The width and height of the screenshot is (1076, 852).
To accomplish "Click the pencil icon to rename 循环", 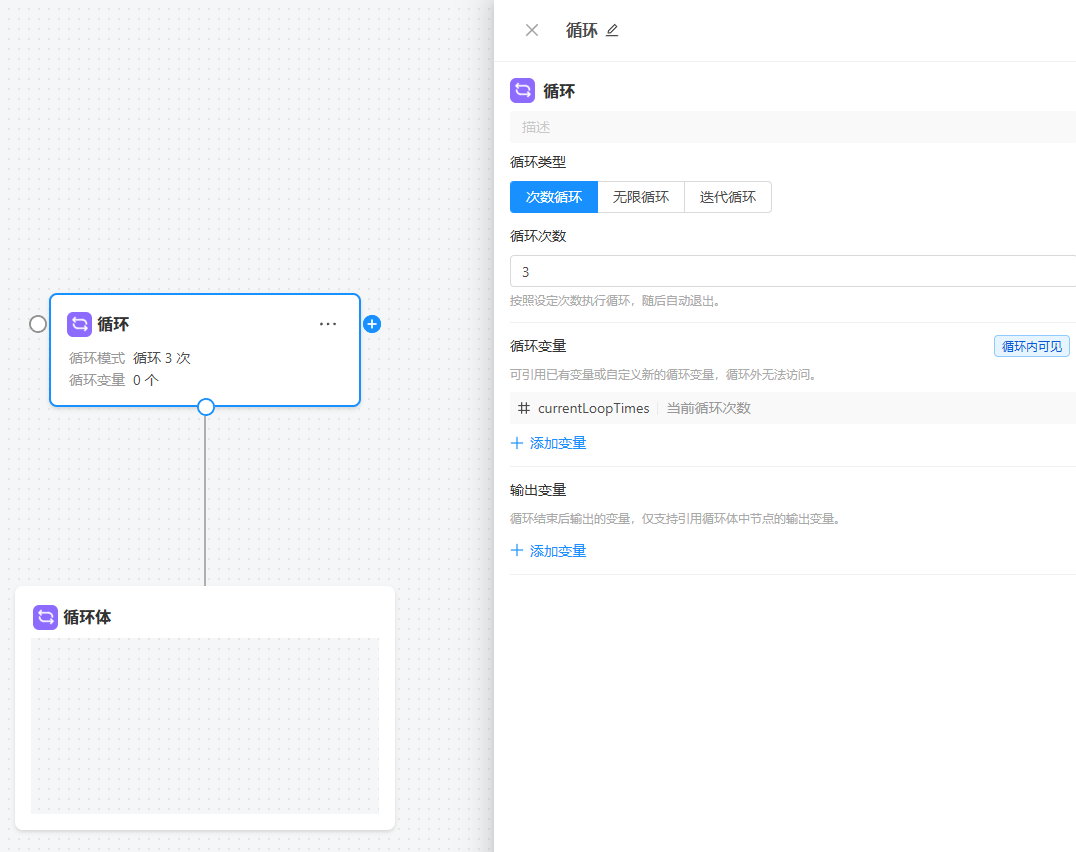I will (x=612, y=31).
